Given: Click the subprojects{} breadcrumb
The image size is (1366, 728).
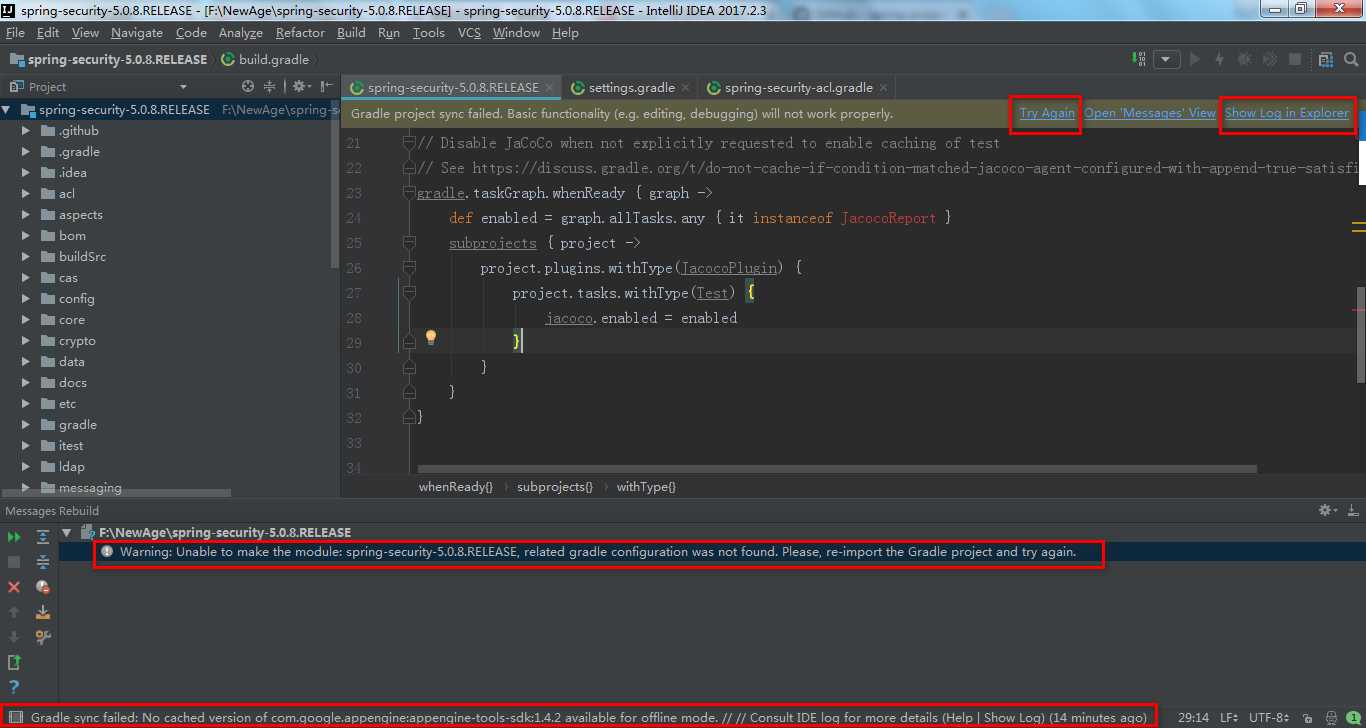Looking at the screenshot, I should tap(555, 487).
